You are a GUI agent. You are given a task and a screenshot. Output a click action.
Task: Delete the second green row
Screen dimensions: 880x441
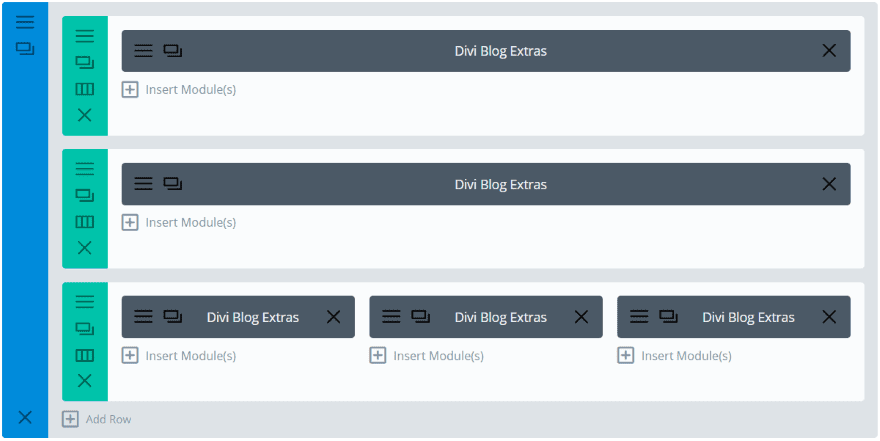(85, 248)
